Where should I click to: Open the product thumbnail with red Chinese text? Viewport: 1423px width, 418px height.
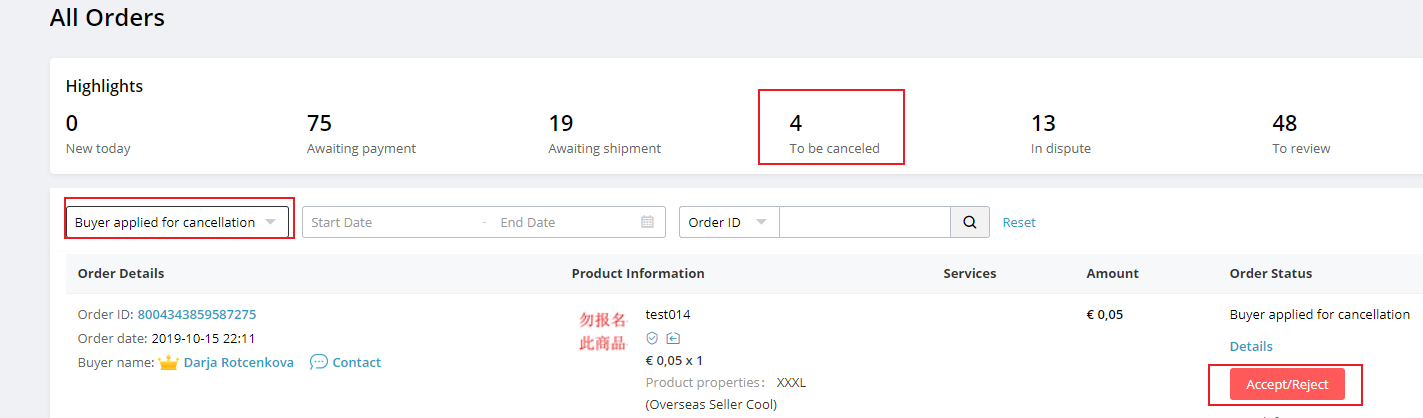pyautogui.click(x=603, y=332)
